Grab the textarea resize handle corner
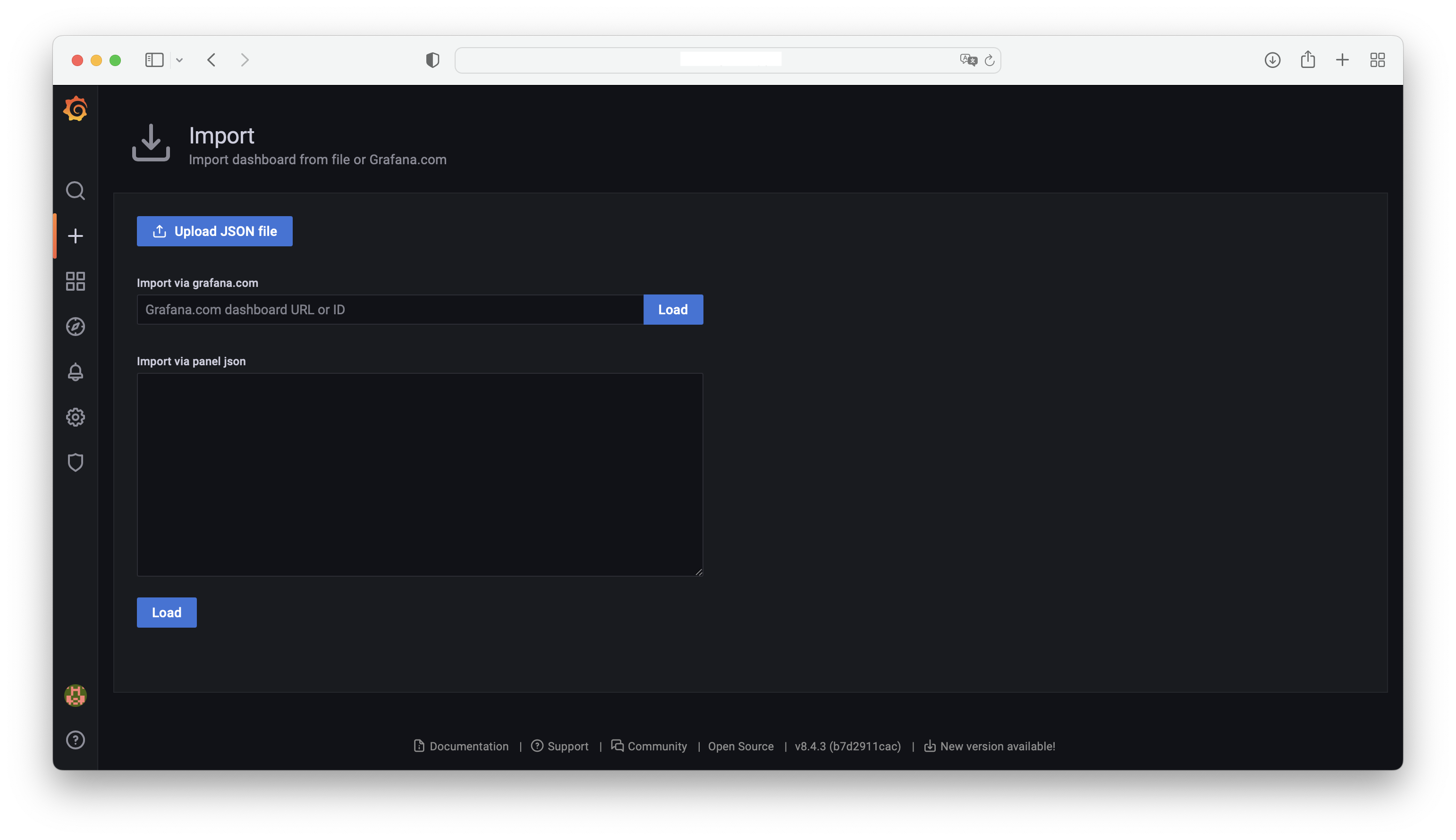 (698, 572)
